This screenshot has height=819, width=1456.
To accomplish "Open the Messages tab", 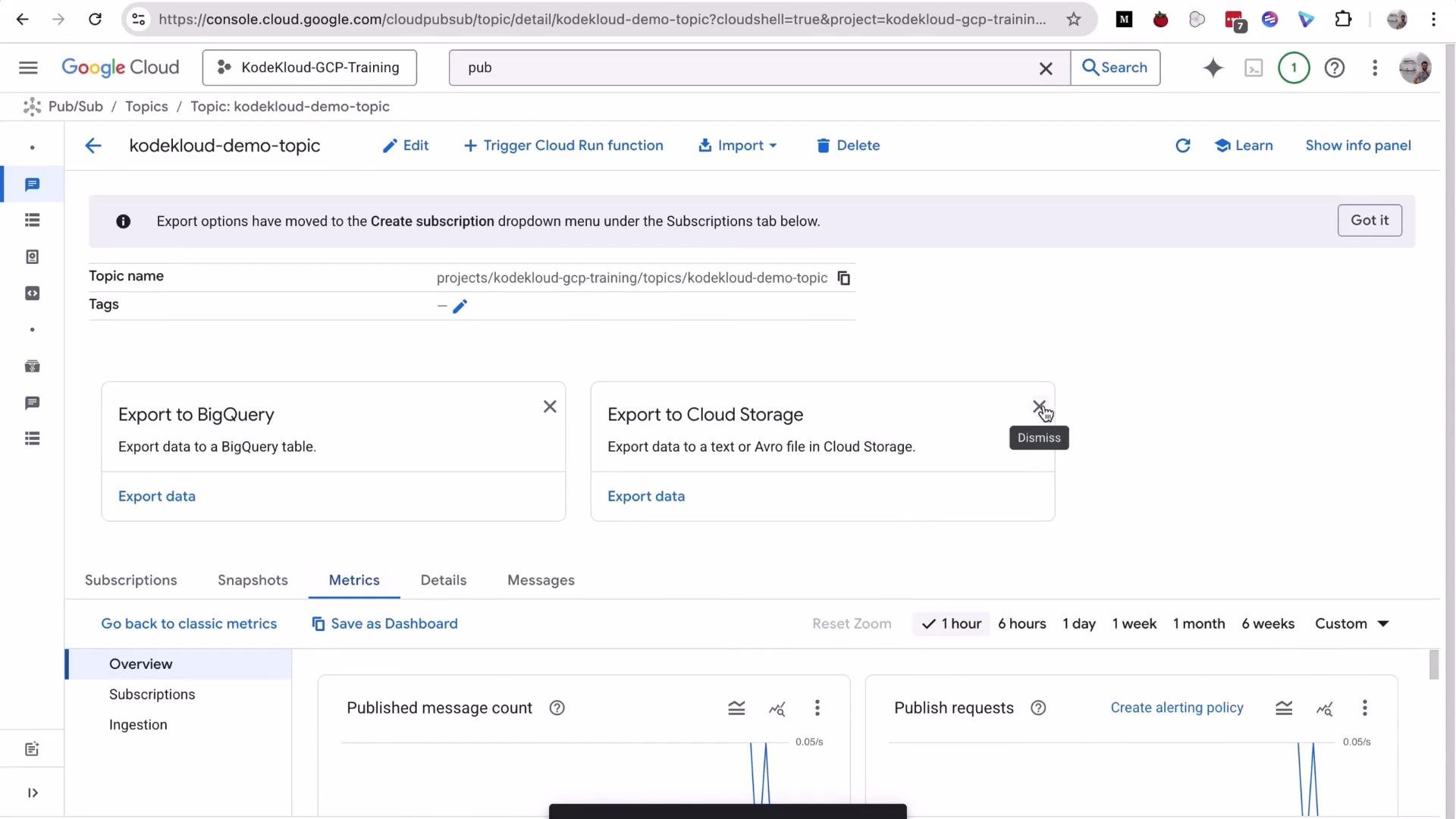I will (x=541, y=580).
